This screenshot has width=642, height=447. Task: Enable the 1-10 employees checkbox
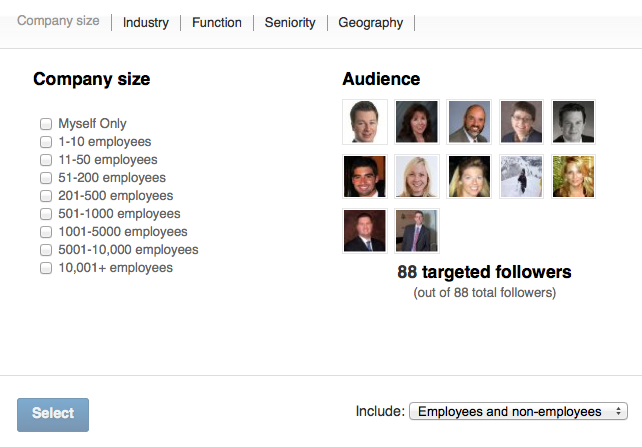46,142
